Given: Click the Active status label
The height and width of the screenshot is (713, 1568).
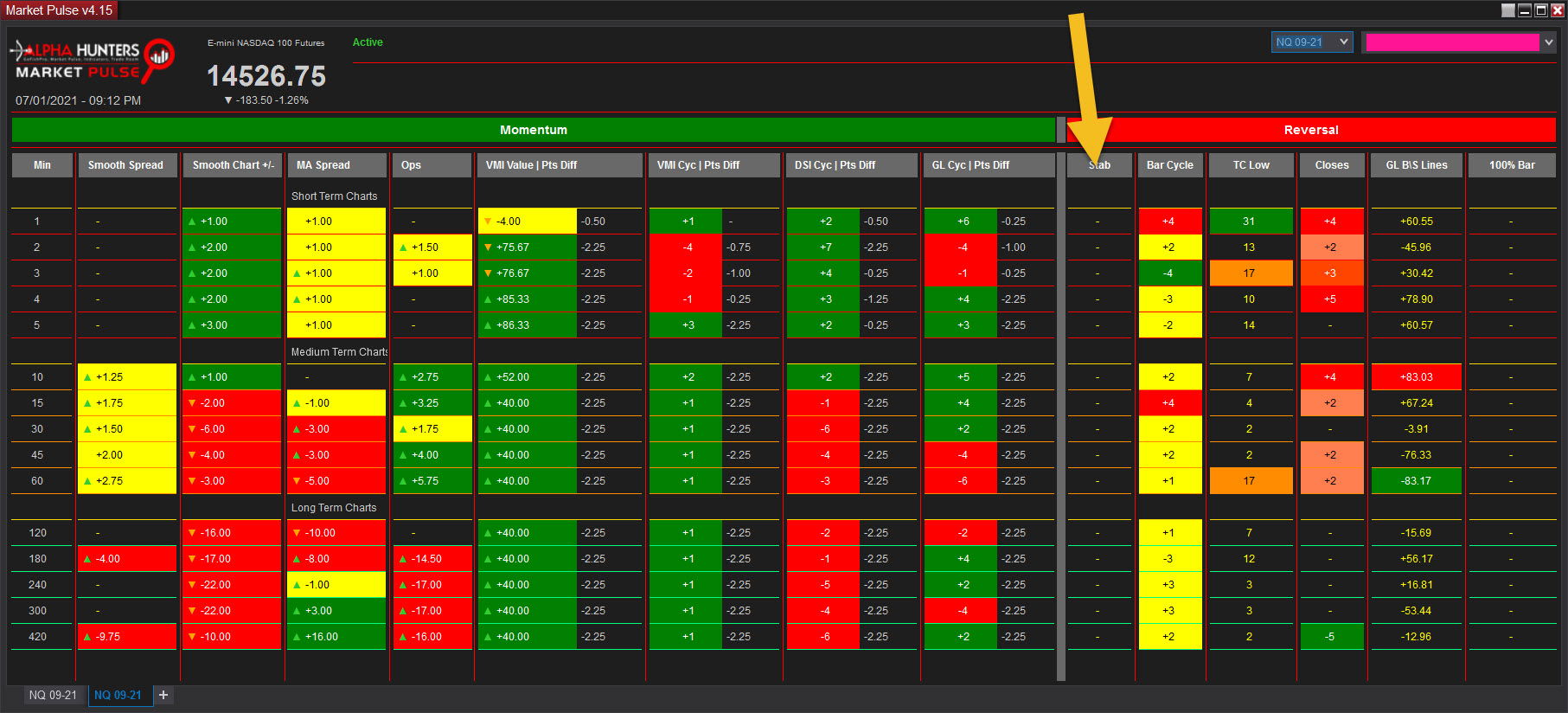Looking at the screenshot, I should click(x=368, y=42).
